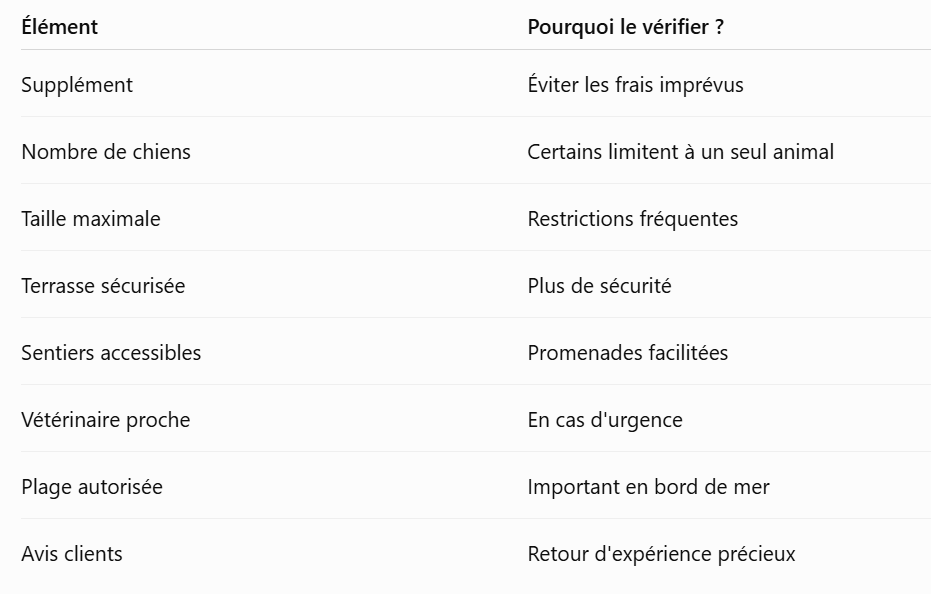This screenshot has width=931, height=594.
Task: Select the 'Plus de sécurité' text
Action: tap(599, 286)
